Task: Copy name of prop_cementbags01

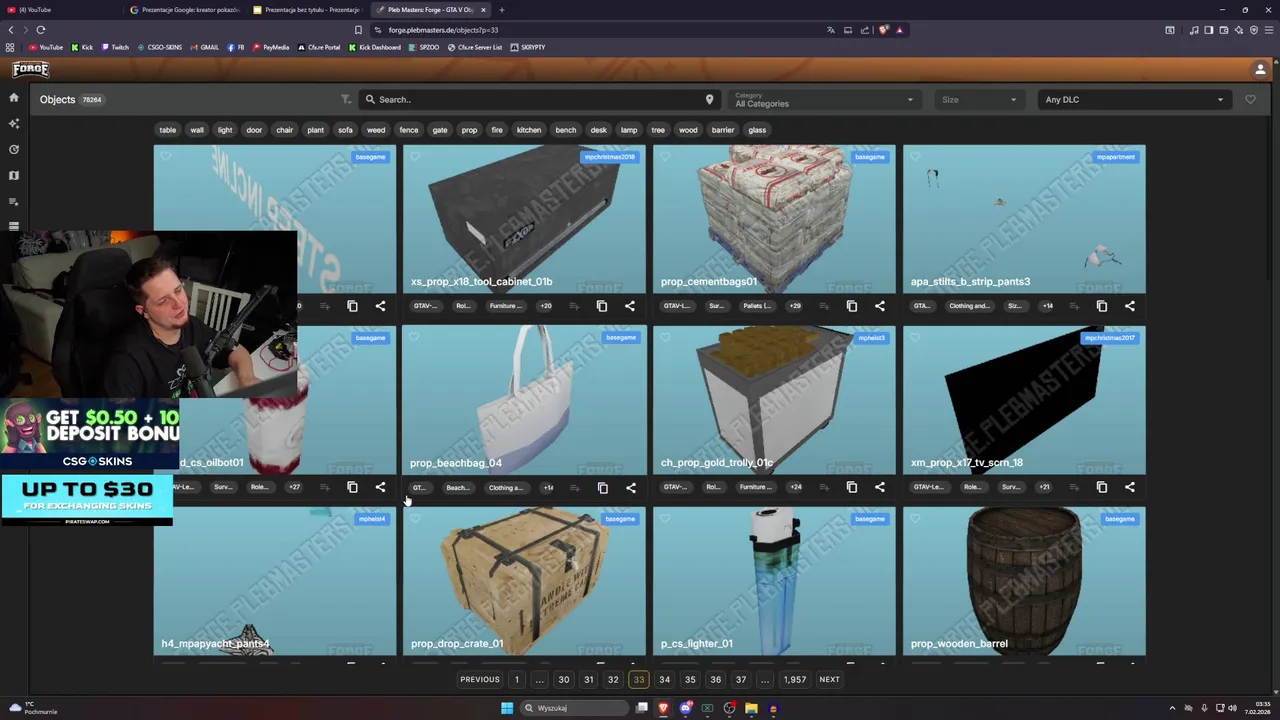Action: point(852,306)
